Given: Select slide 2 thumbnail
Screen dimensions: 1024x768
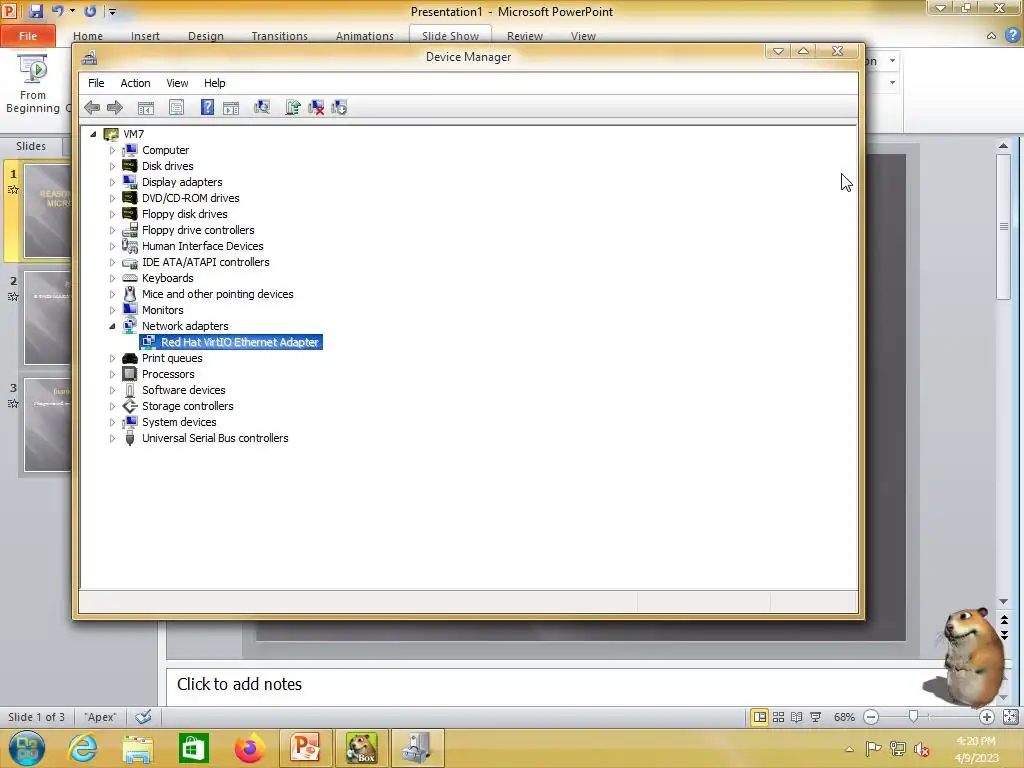Looking at the screenshot, I should [46, 318].
